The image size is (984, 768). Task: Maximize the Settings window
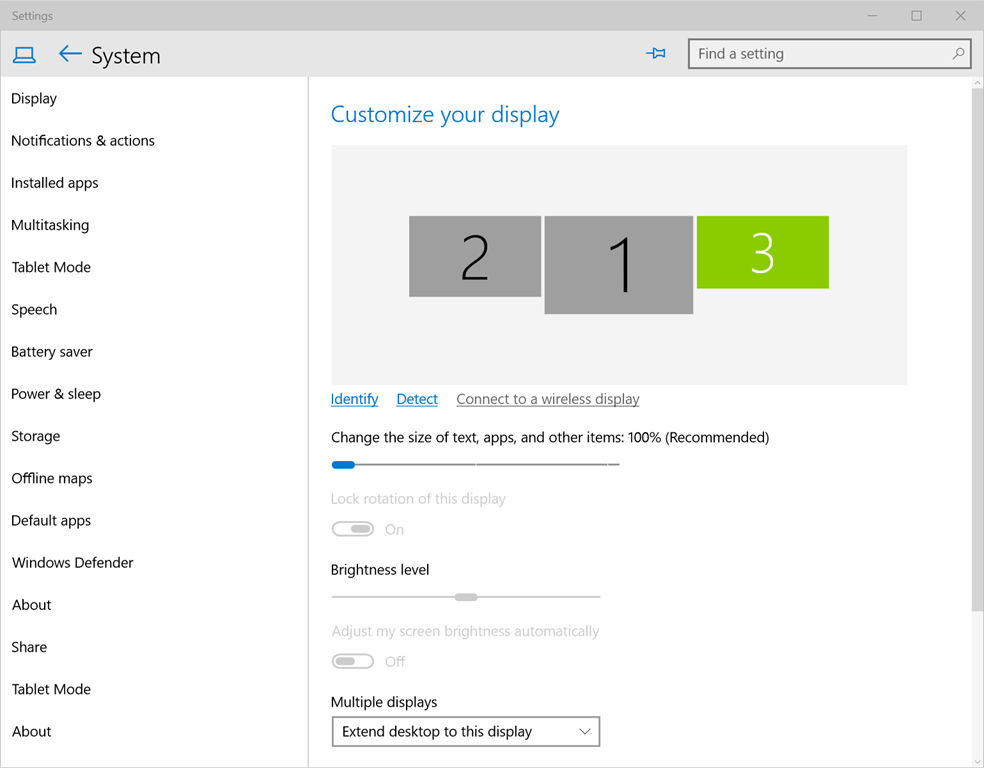[x=916, y=16]
